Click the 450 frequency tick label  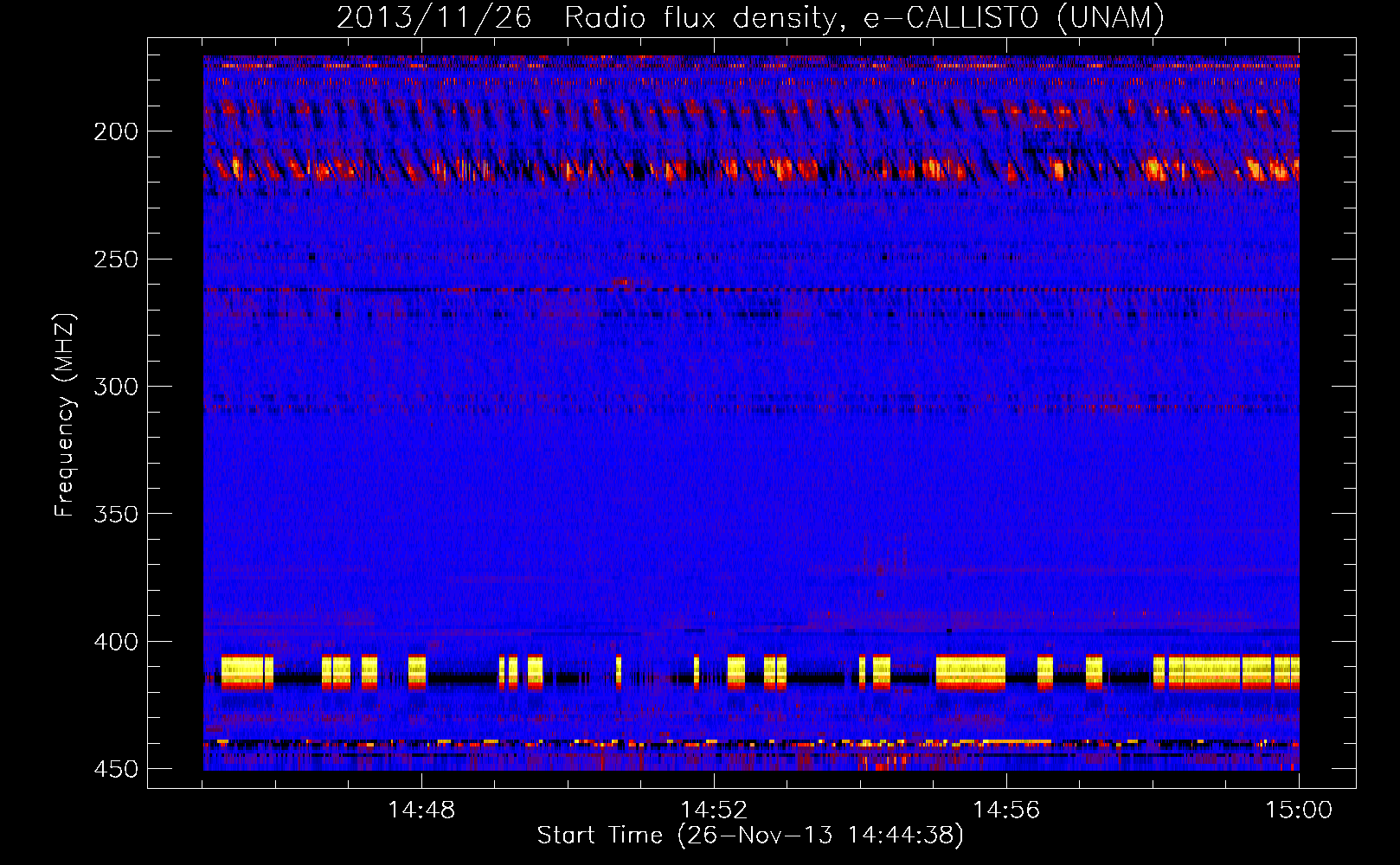[x=116, y=769]
